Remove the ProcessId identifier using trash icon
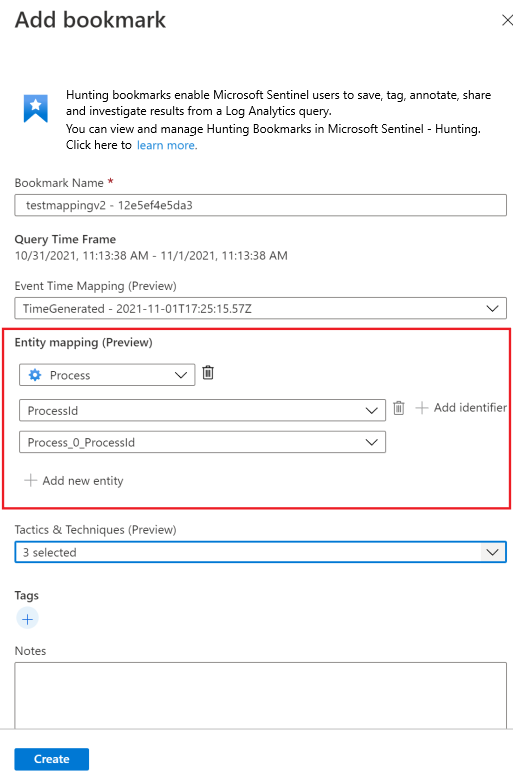513x778 pixels. [399, 408]
